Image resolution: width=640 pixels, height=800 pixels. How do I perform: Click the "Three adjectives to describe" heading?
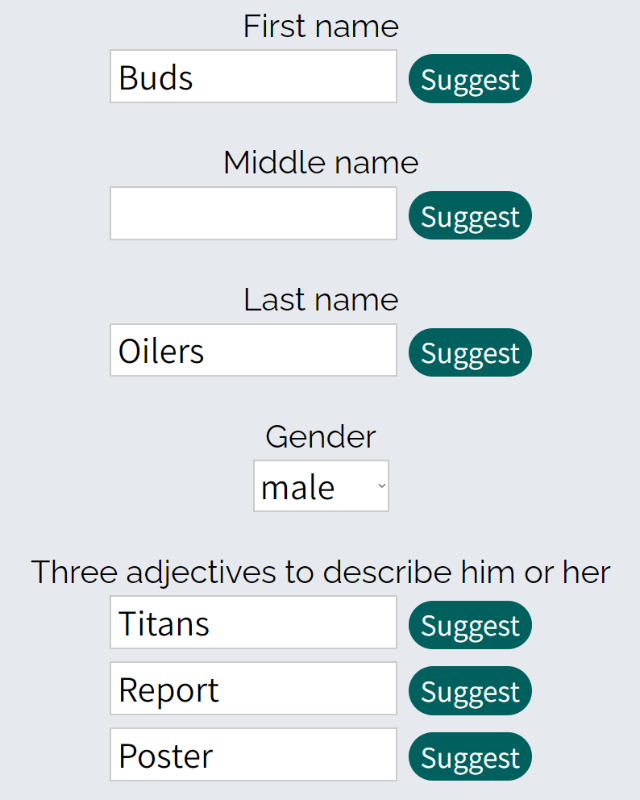pyautogui.click(x=321, y=572)
